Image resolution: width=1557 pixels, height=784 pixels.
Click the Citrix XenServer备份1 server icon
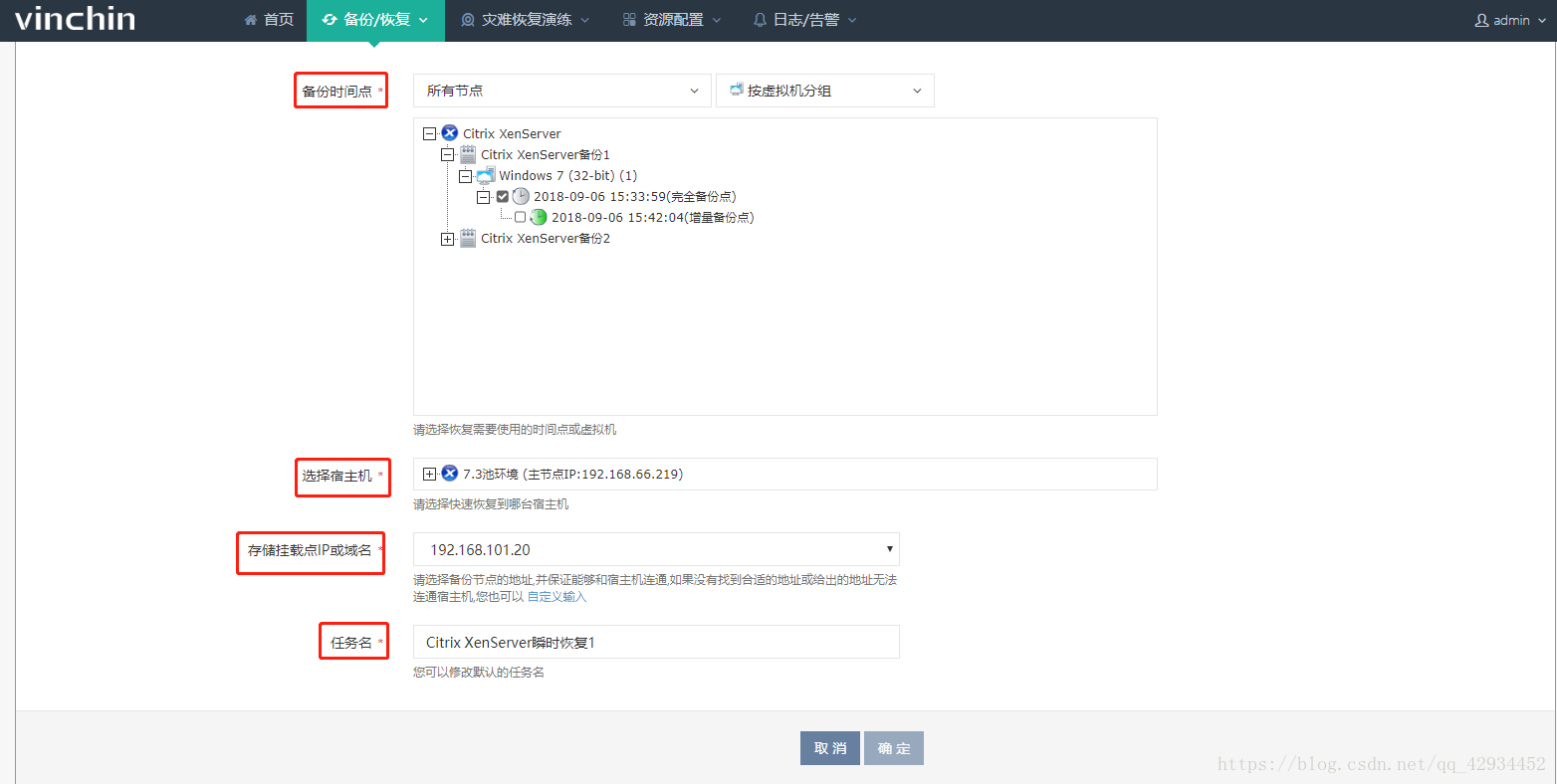pyautogui.click(x=467, y=154)
